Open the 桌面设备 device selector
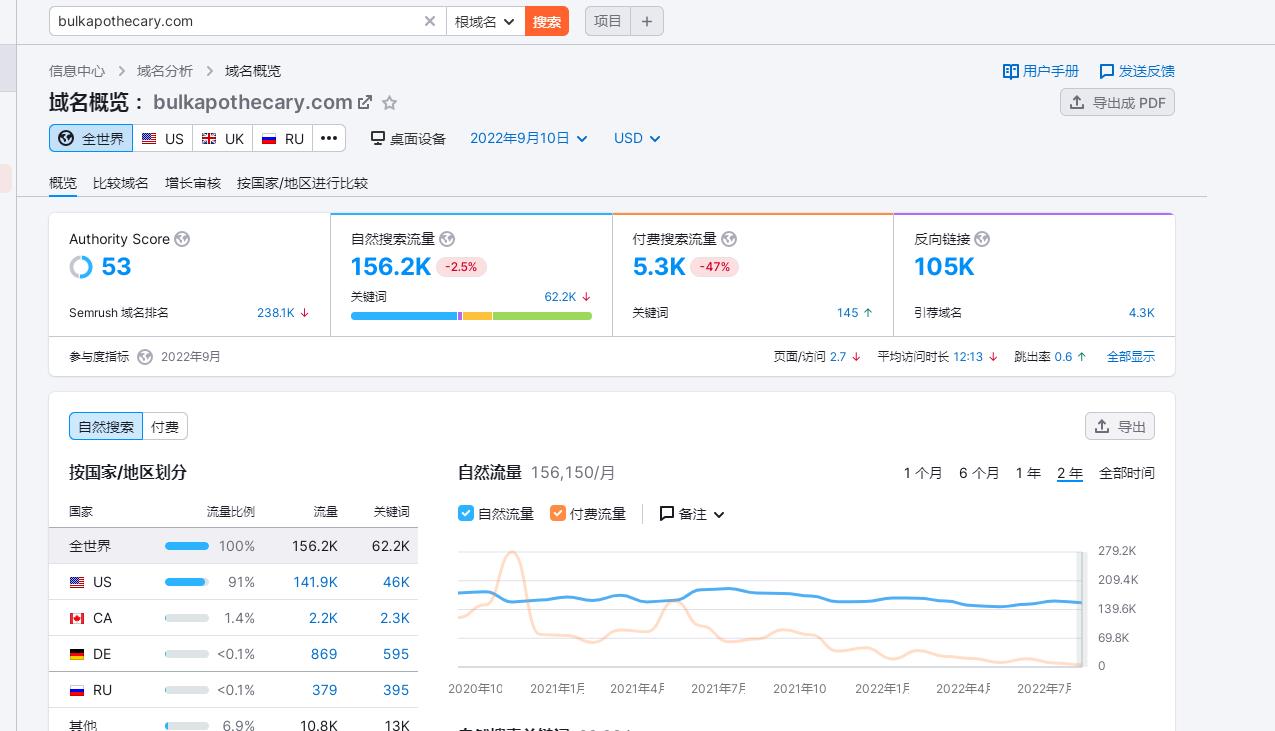Viewport: 1275px width, 731px height. click(408, 138)
